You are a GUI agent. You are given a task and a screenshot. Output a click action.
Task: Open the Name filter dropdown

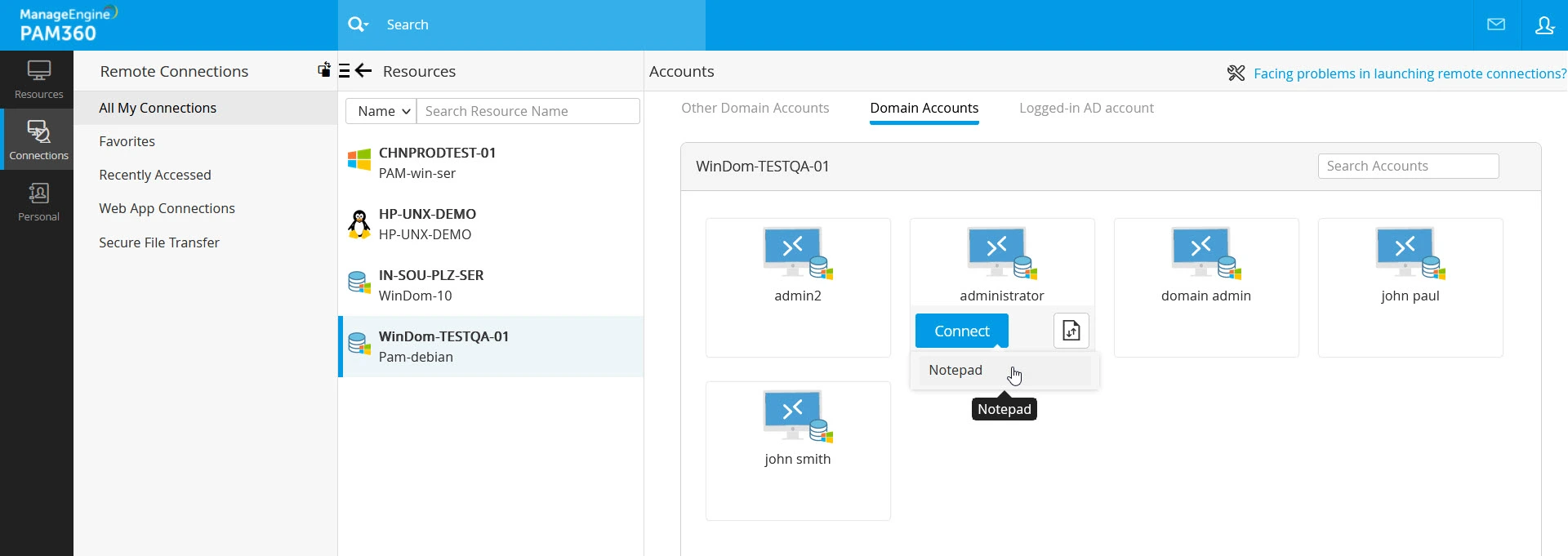click(x=381, y=111)
